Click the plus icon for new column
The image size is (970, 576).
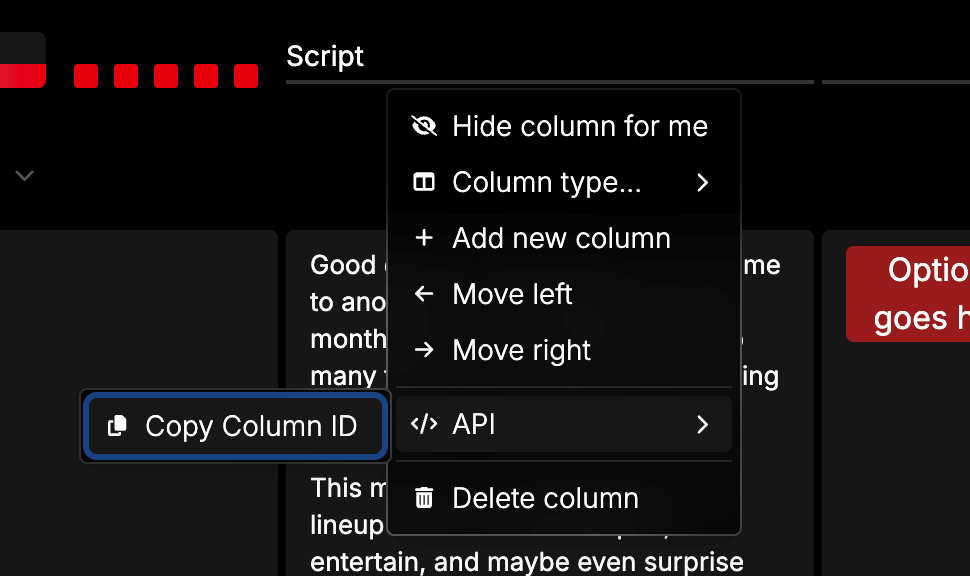(424, 238)
